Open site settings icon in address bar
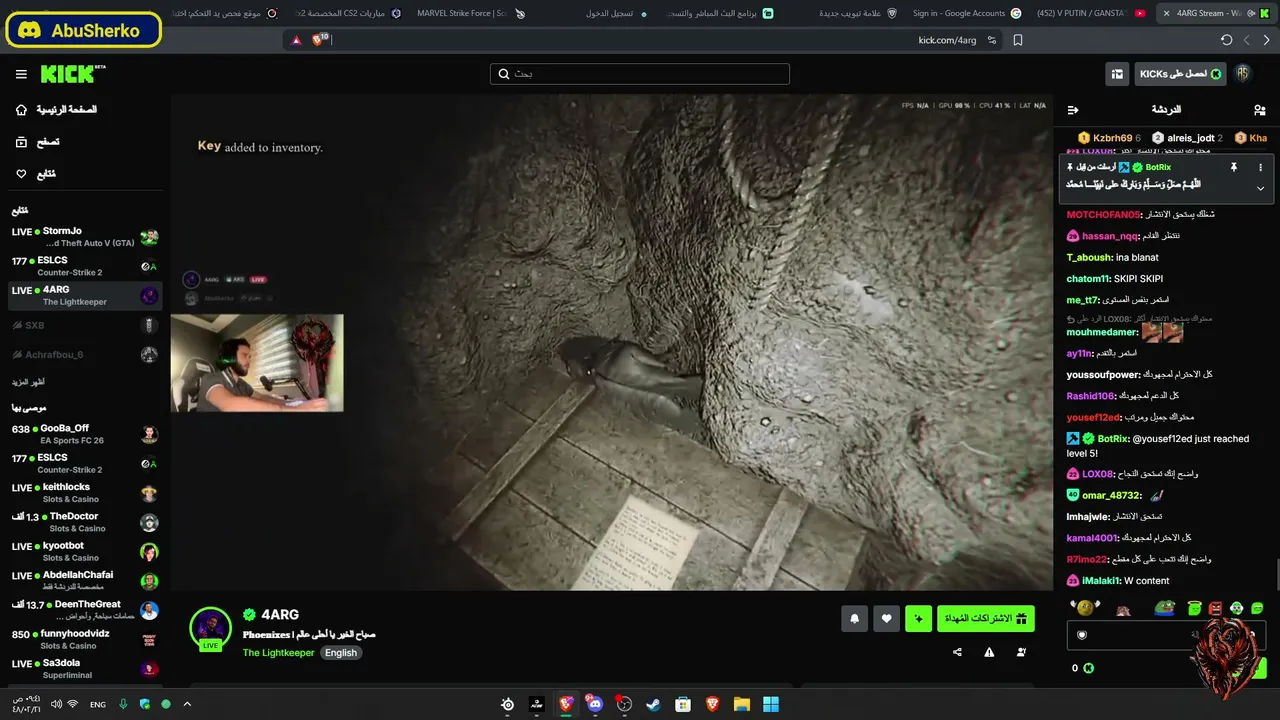The image size is (1280, 720). [x=992, y=40]
